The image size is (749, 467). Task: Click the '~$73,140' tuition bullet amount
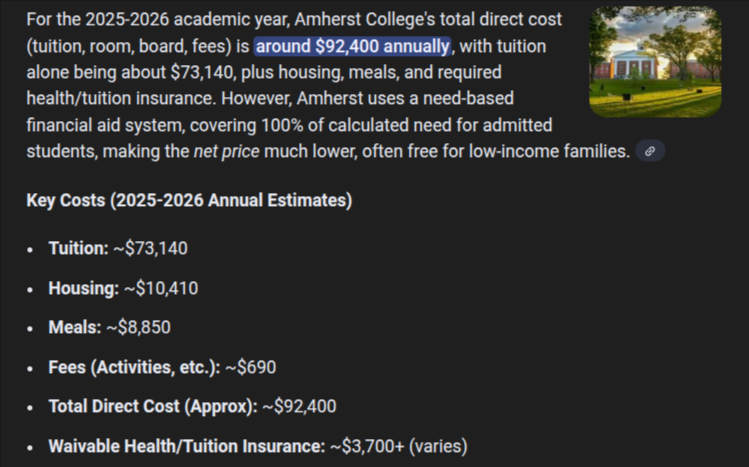pos(151,248)
